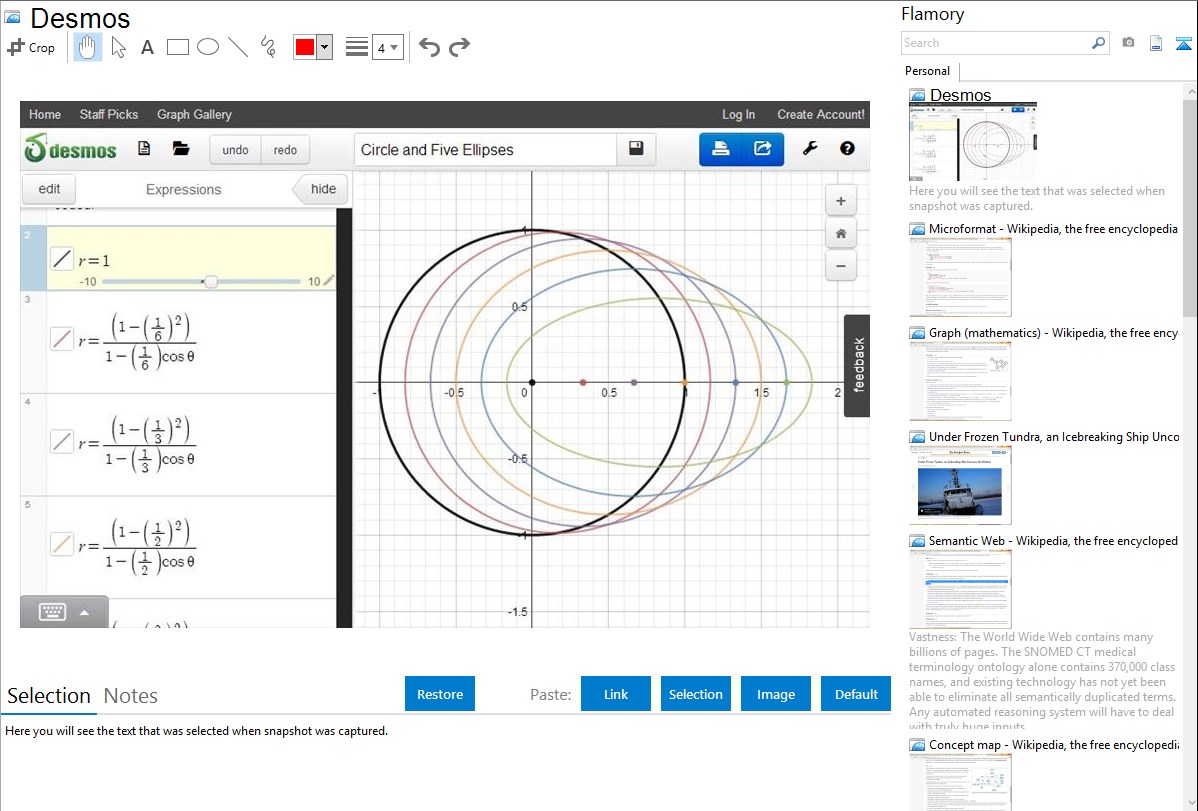Pick the ellipse drawing tool

(208, 47)
